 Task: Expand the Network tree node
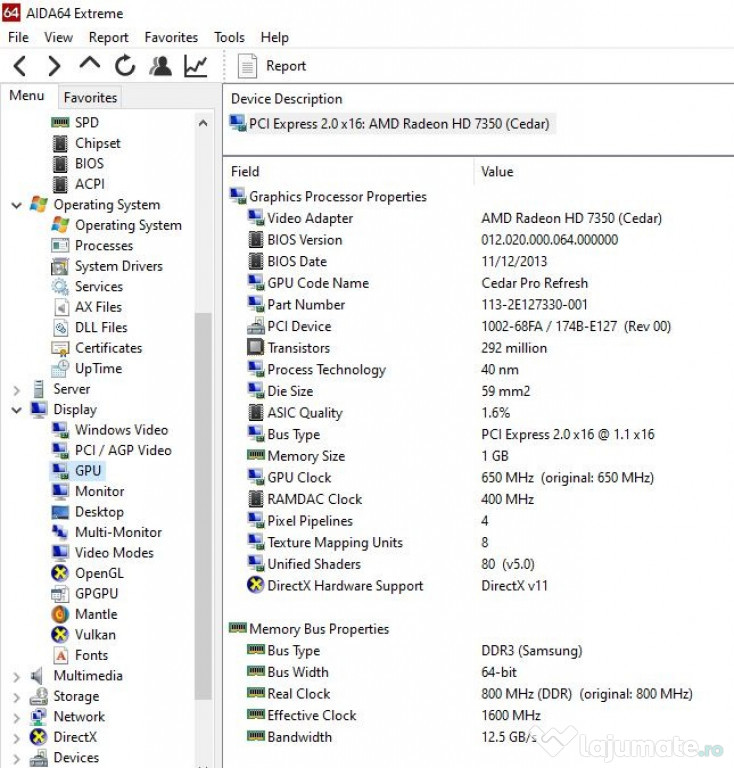17,718
